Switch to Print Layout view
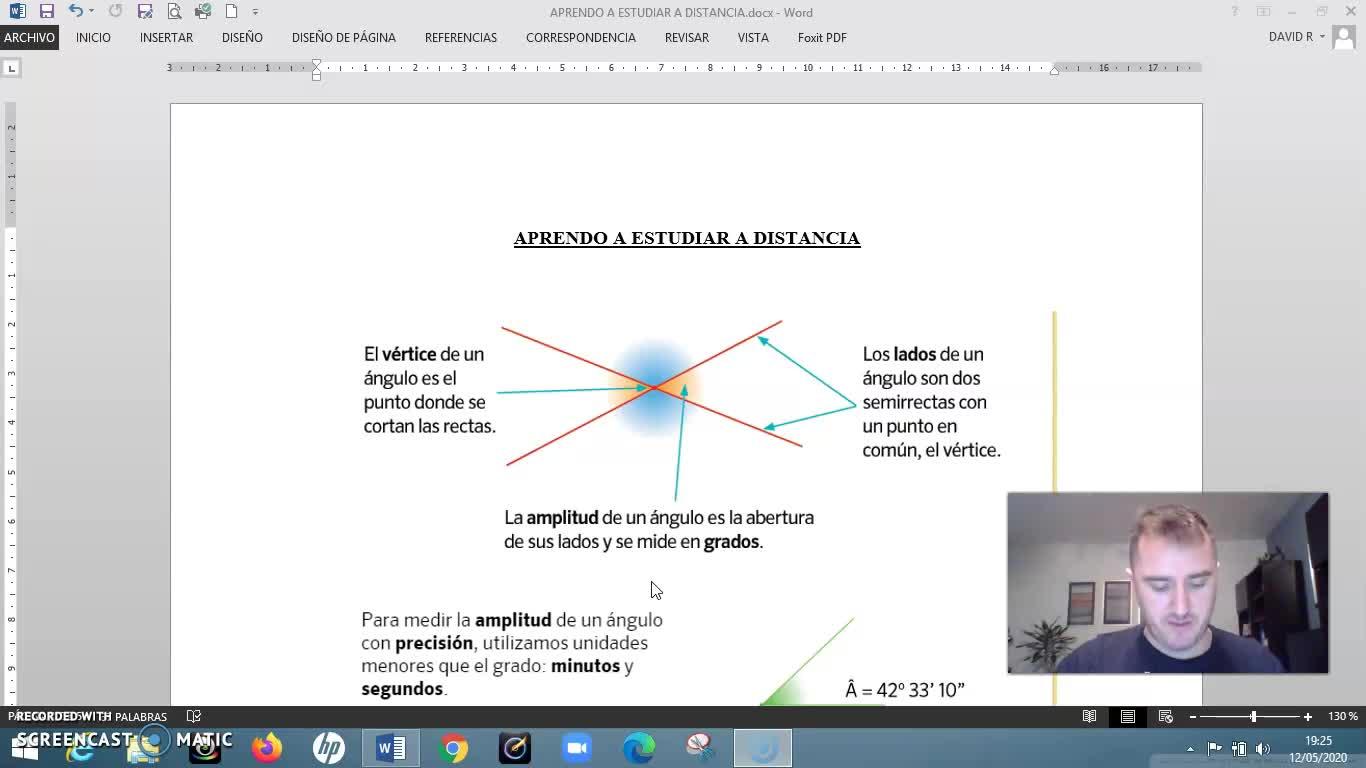Image resolution: width=1366 pixels, height=768 pixels. point(1127,716)
